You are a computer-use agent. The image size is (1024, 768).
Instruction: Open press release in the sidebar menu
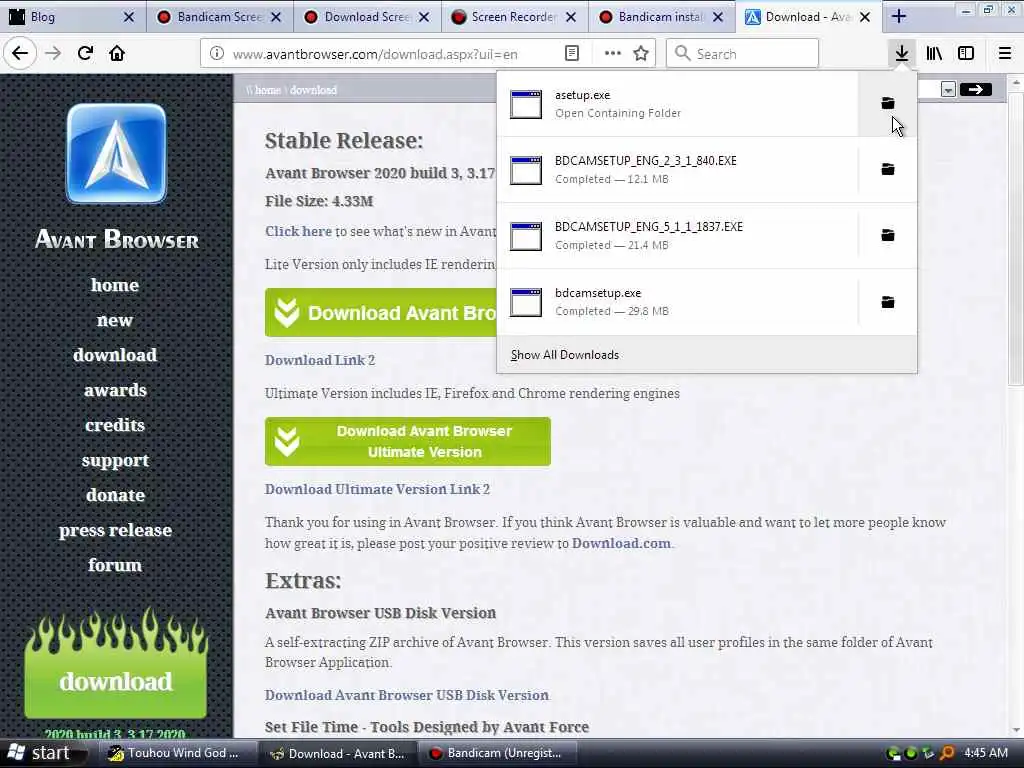115,530
